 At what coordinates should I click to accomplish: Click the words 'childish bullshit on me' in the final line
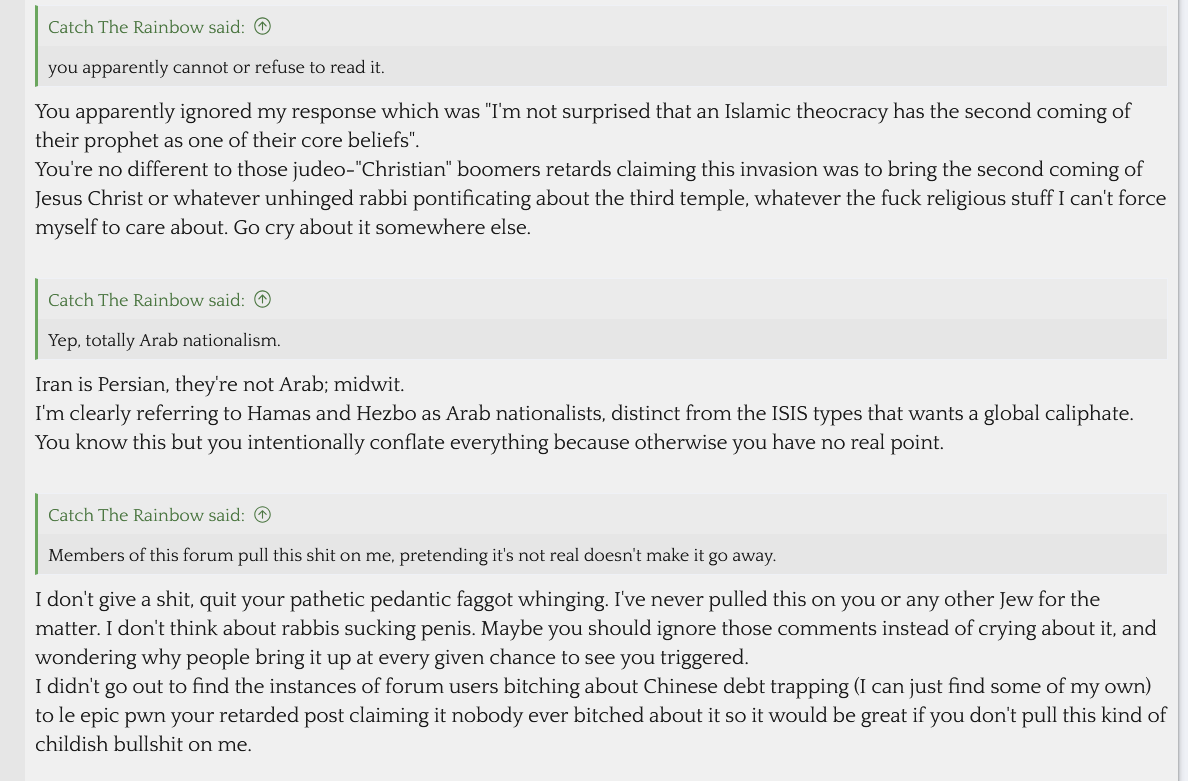[x=141, y=745]
